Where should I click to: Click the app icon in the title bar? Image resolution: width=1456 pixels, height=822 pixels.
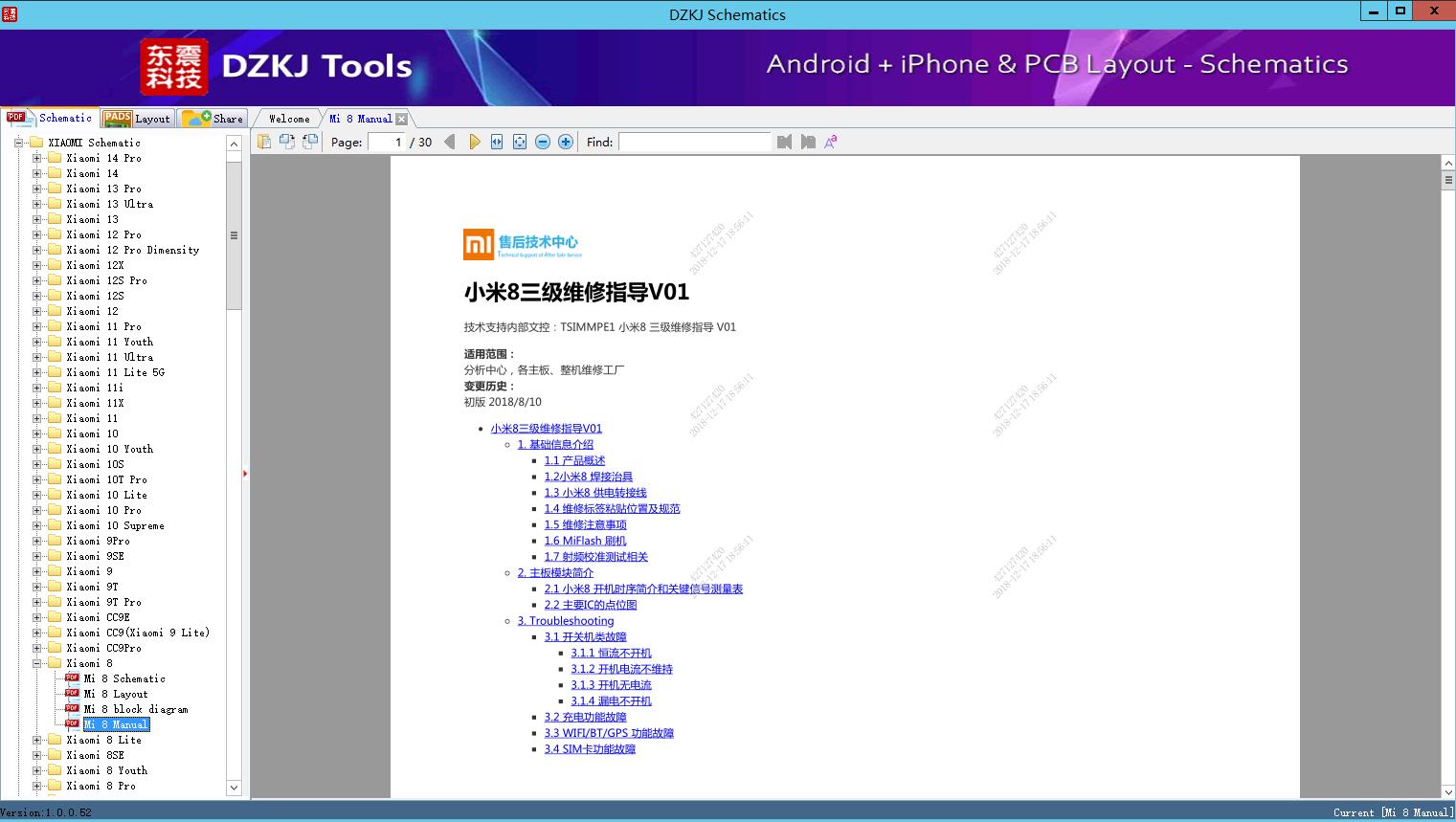[x=10, y=13]
